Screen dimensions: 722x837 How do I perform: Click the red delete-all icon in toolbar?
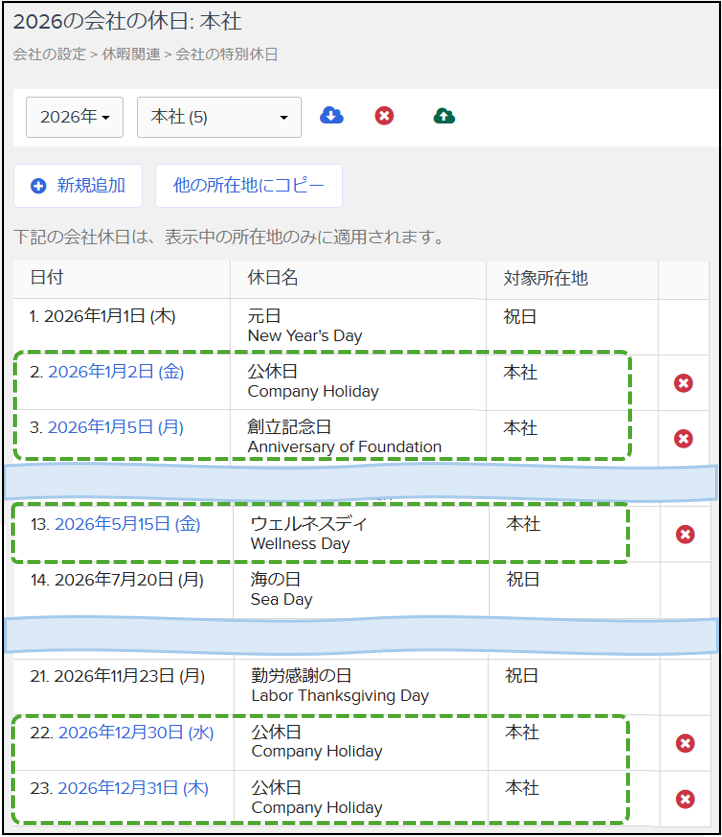point(384,116)
